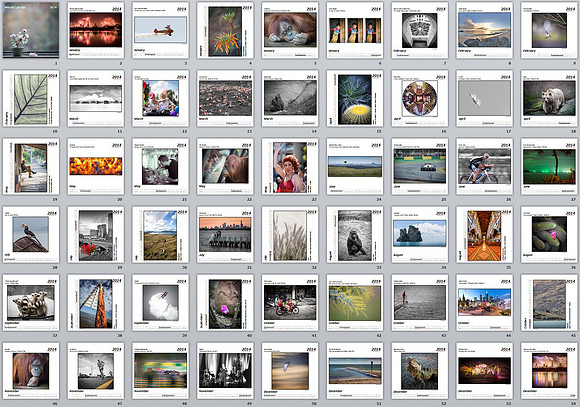Select slide 43 monochrome lighthouse and sea
This screenshot has width=580, height=407.
pos(420,303)
